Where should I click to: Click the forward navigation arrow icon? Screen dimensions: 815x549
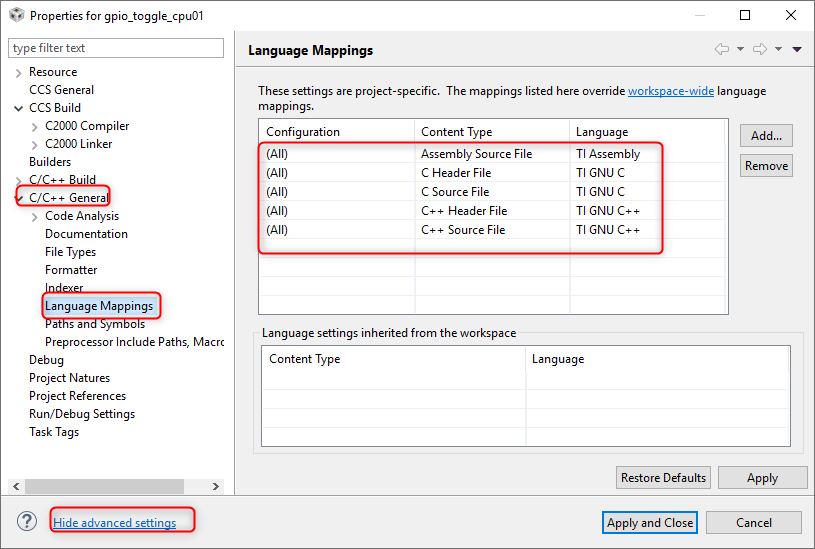pyautogui.click(x=760, y=50)
